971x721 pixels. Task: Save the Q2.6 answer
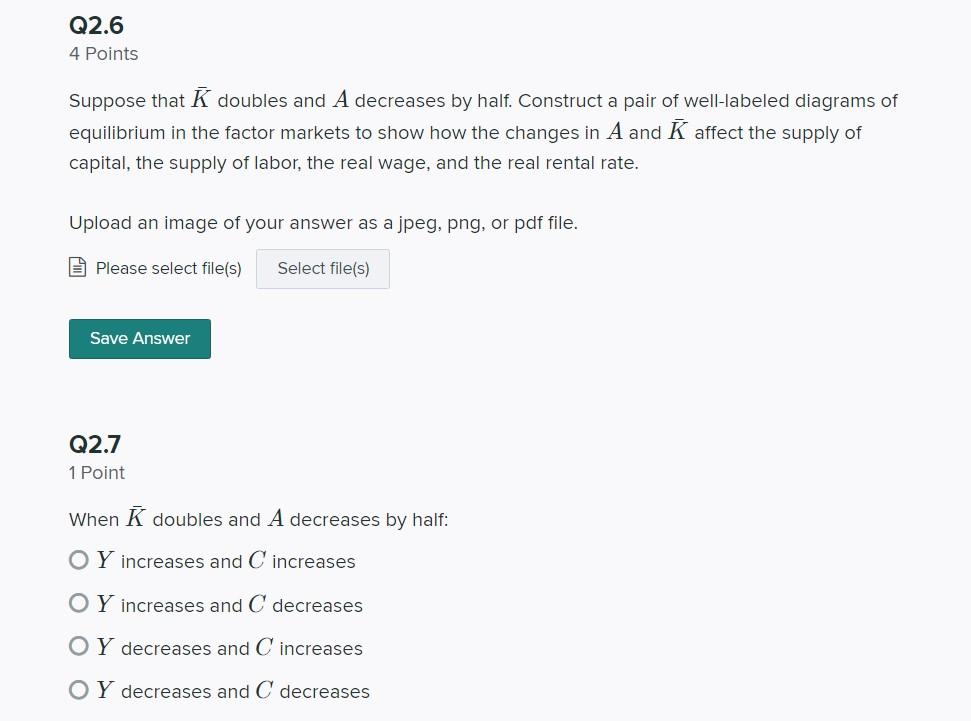click(x=140, y=339)
